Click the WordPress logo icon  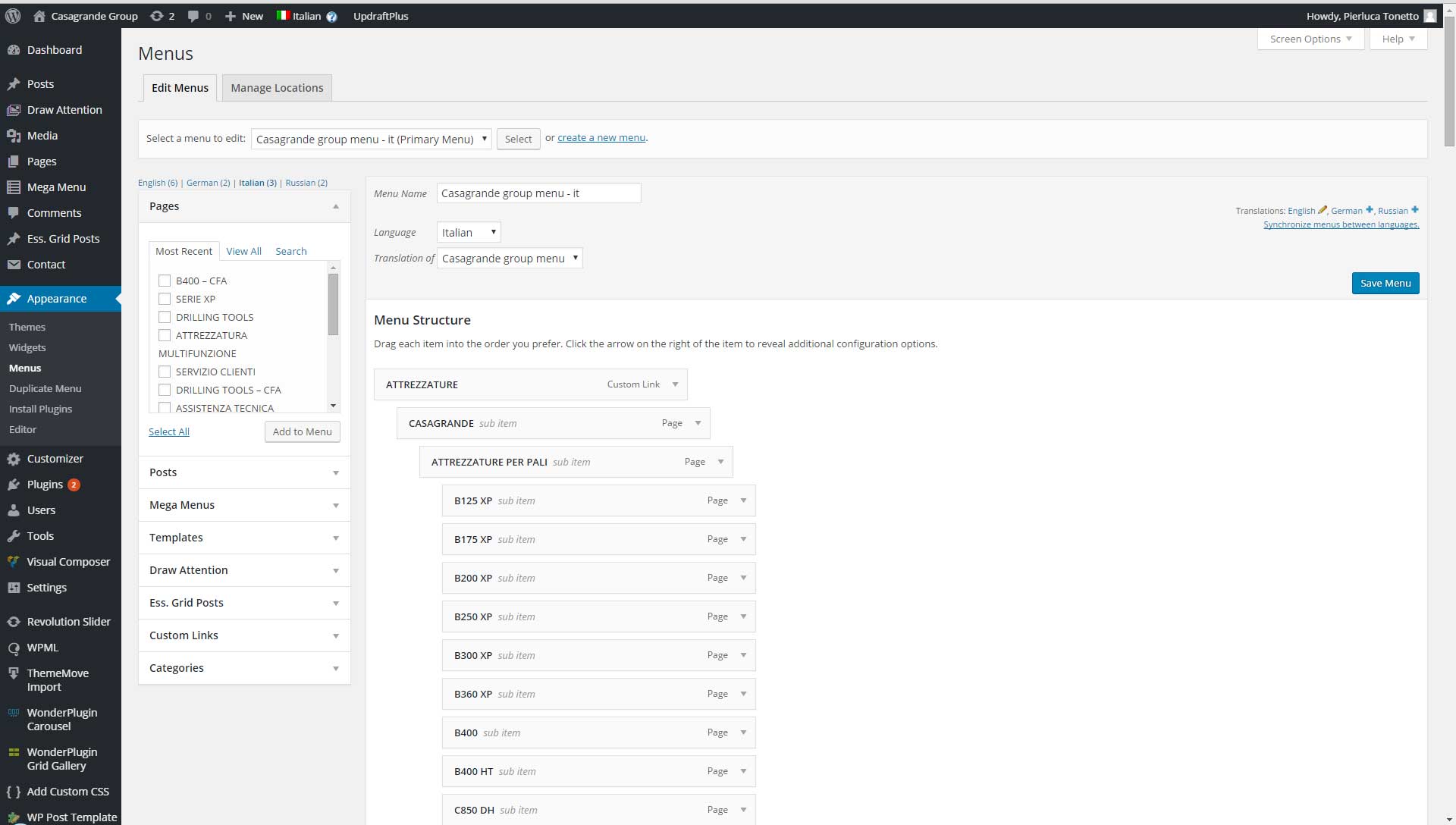(13, 16)
